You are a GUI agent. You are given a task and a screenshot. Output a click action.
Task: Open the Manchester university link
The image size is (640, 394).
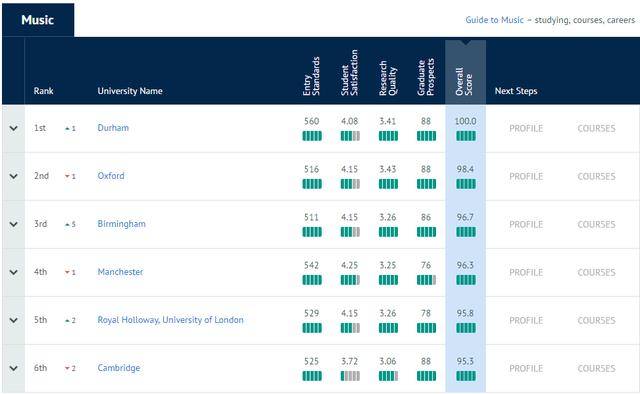[120, 272]
